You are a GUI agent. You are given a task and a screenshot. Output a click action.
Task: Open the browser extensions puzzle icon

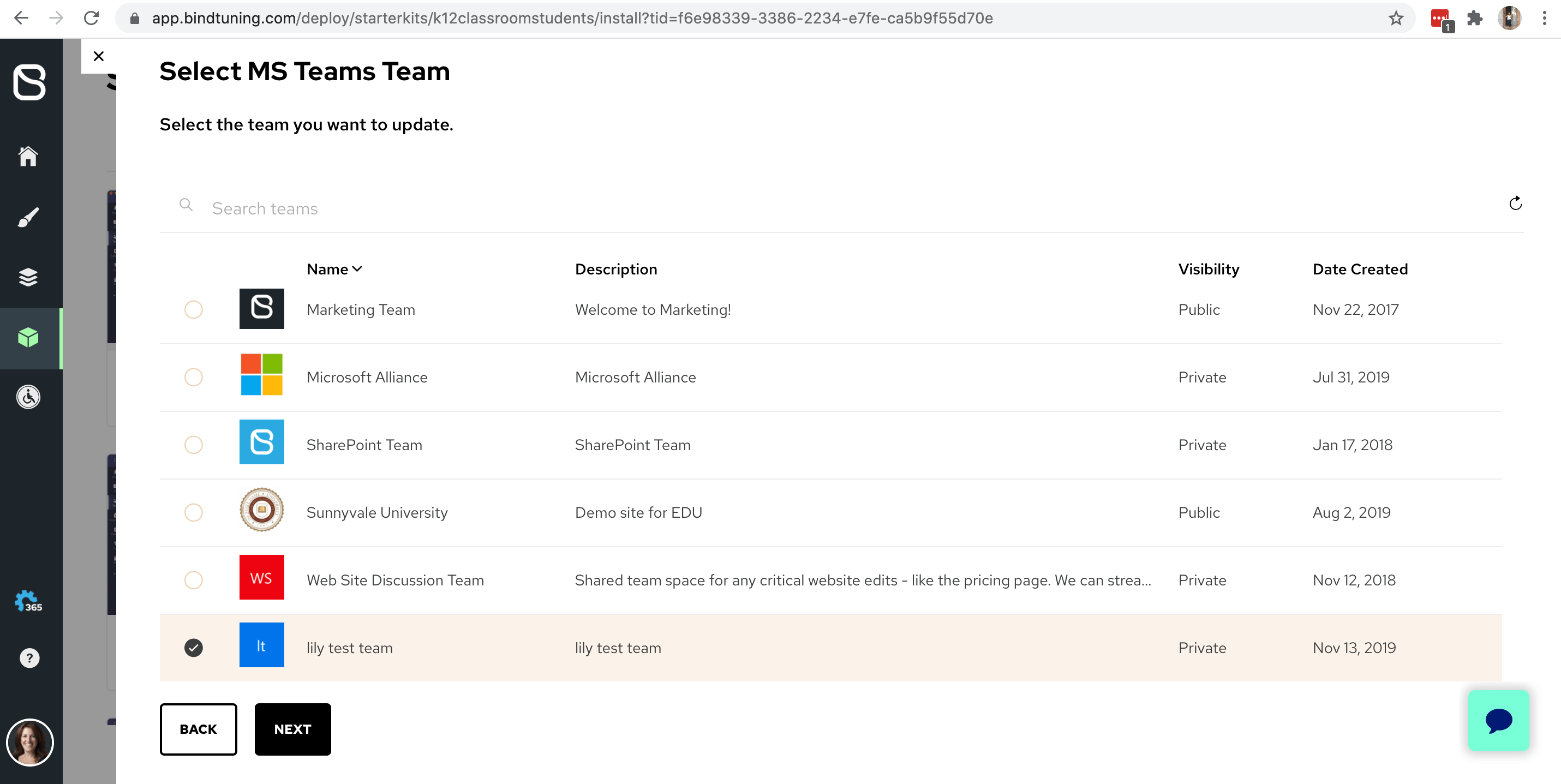[x=1474, y=18]
